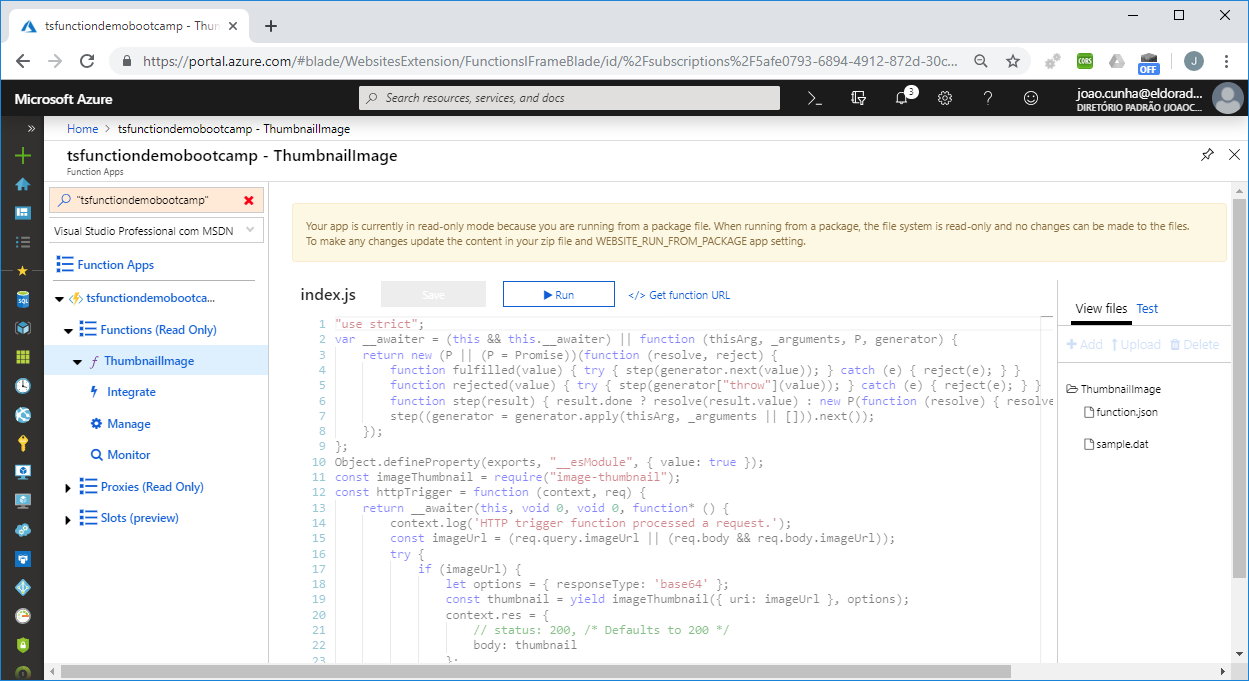This screenshot has width=1249, height=681.
Task: Collapse the tsfunctiondemobootca... app node
Action: (60, 298)
